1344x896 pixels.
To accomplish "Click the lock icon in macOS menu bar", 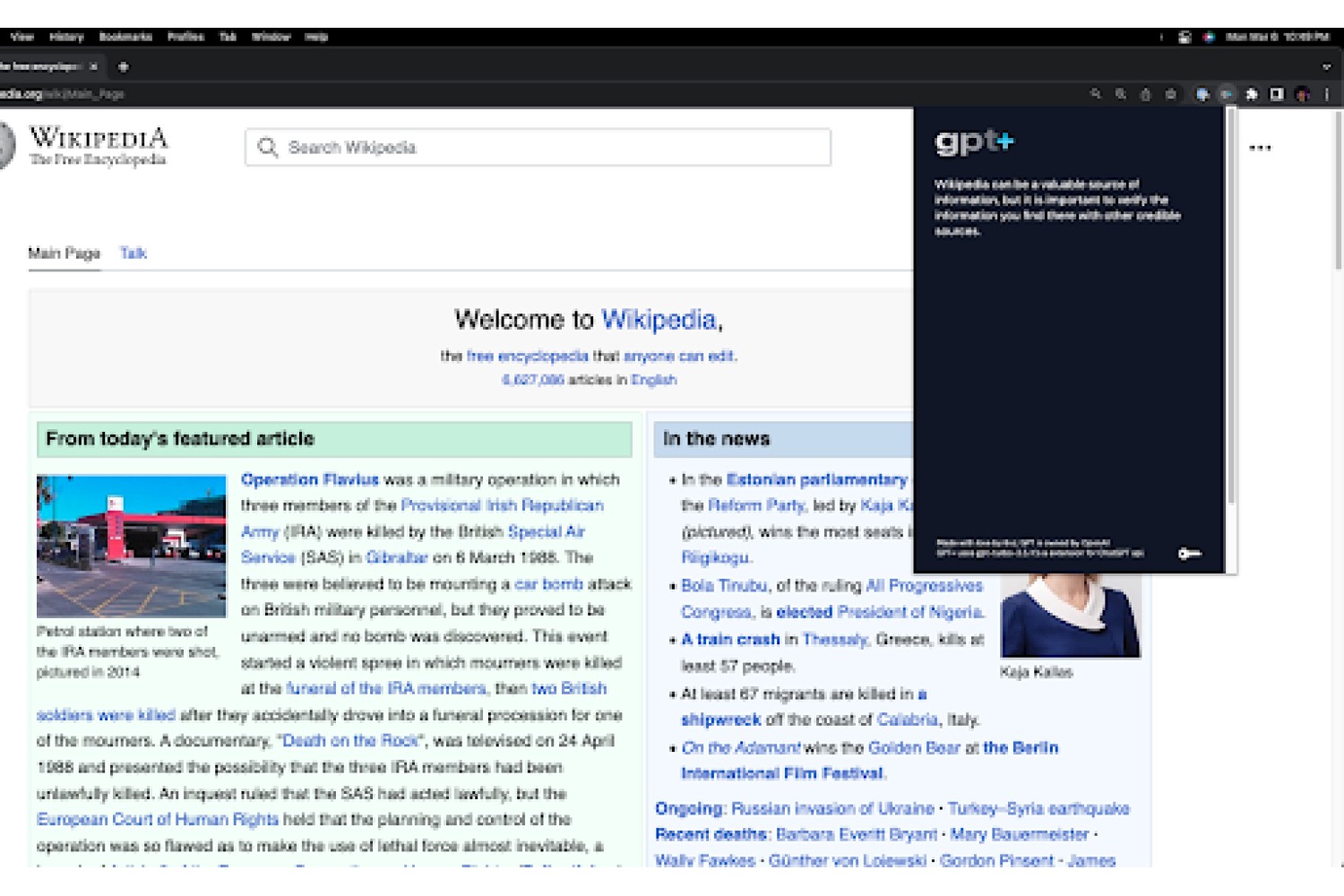I will tap(1185, 37).
